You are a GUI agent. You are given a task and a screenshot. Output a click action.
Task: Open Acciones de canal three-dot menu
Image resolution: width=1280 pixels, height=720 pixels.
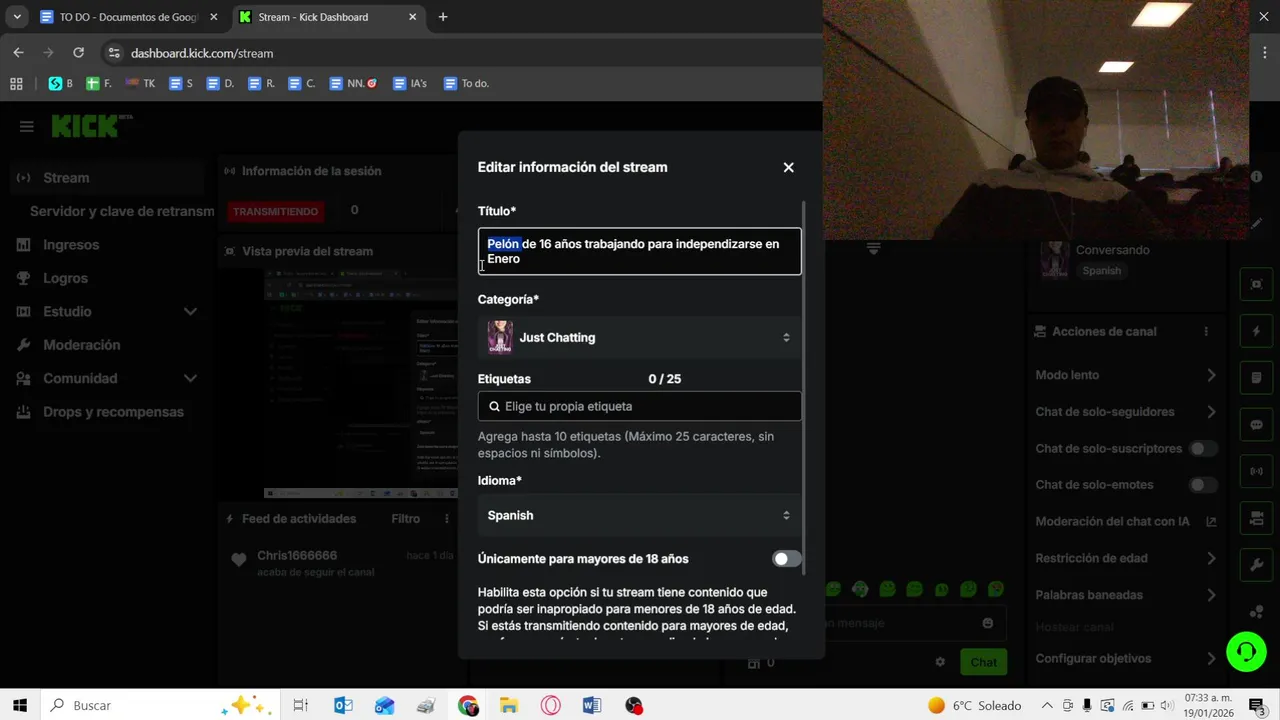point(1206,331)
